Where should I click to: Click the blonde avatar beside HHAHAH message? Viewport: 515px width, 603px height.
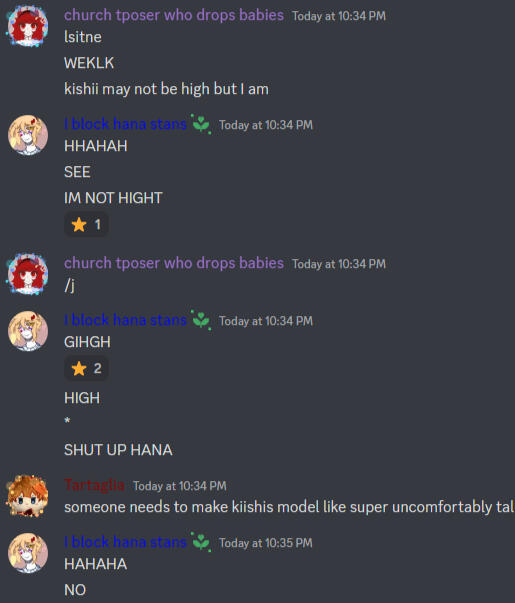click(28, 135)
